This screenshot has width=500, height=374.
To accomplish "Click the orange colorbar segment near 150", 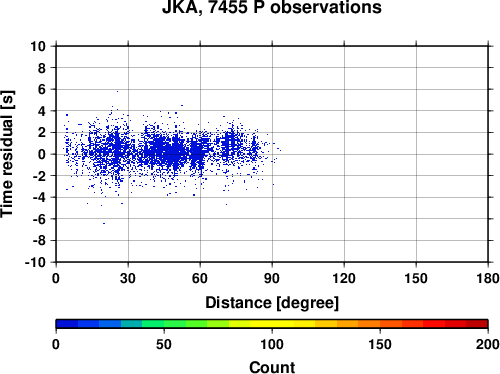I will 369,324.
